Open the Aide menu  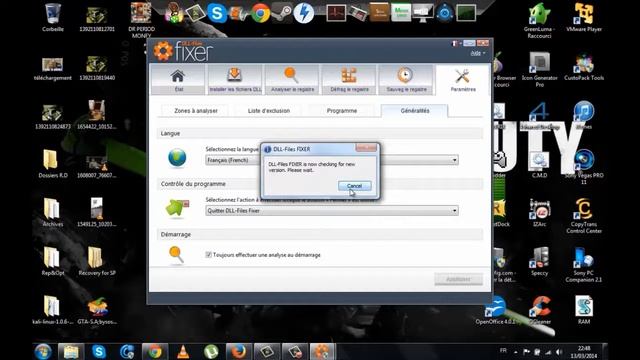(x=477, y=53)
